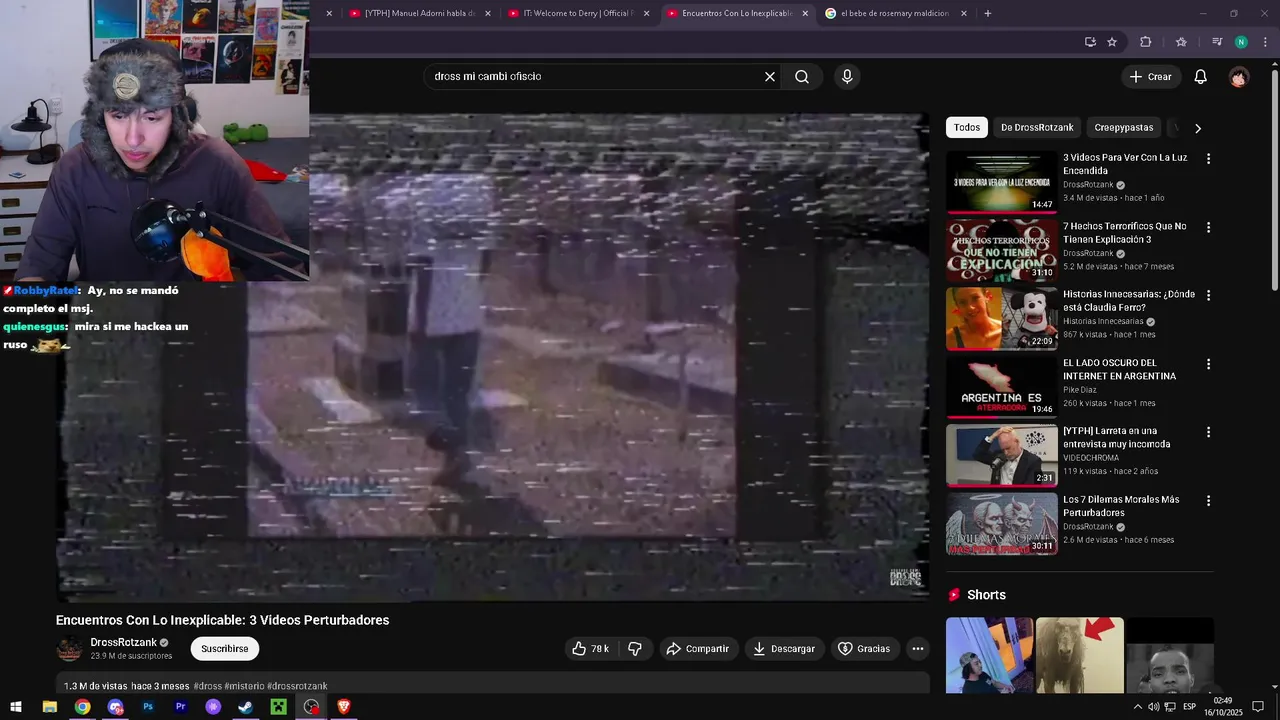Viewport: 1280px width, 720px height.
Task: Open File Explorer from taskbar
Action: pyautogui.click(x=49, y=707)
